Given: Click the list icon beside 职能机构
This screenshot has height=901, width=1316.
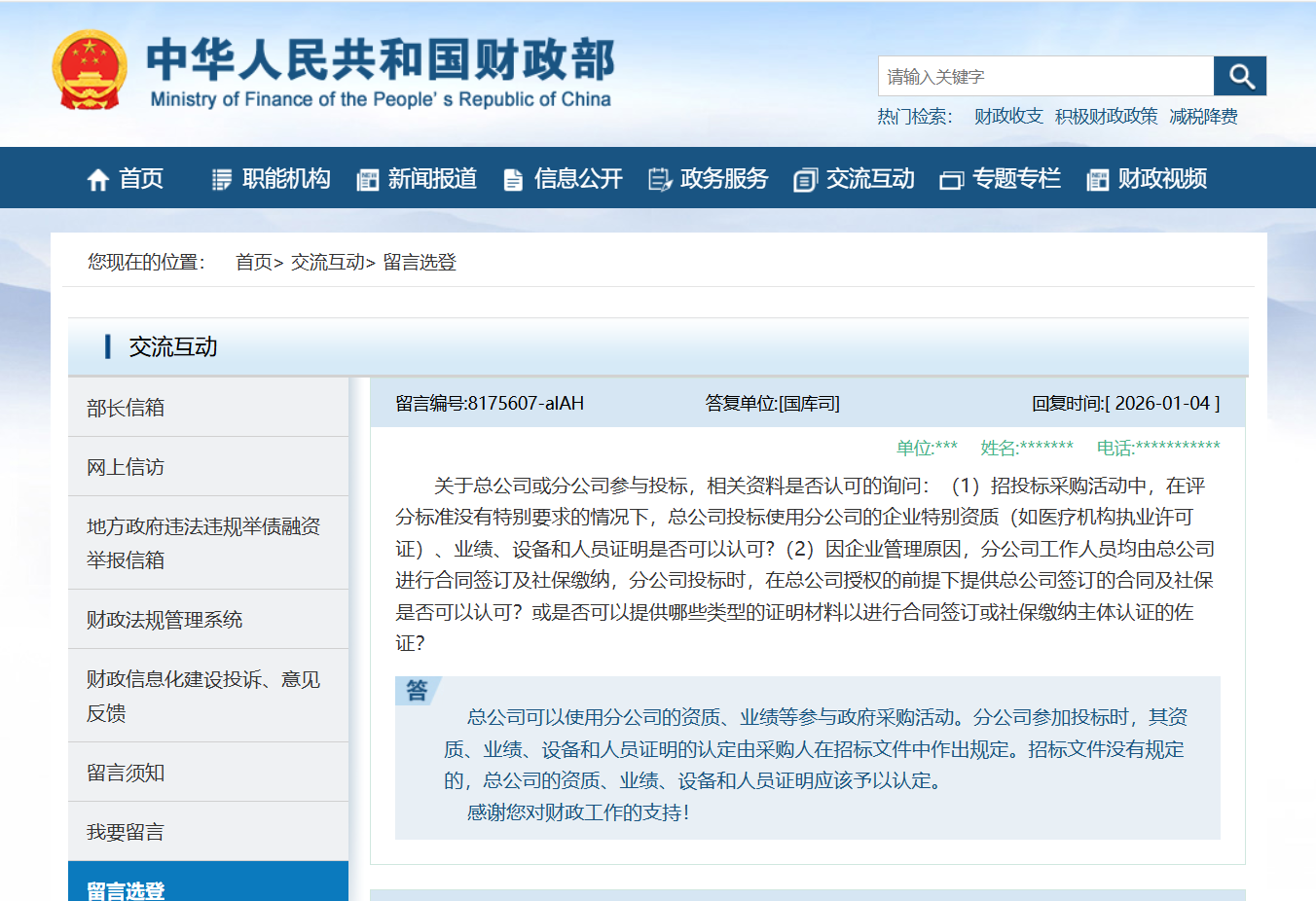Looking at the screenshot, I should coord(222,180).
